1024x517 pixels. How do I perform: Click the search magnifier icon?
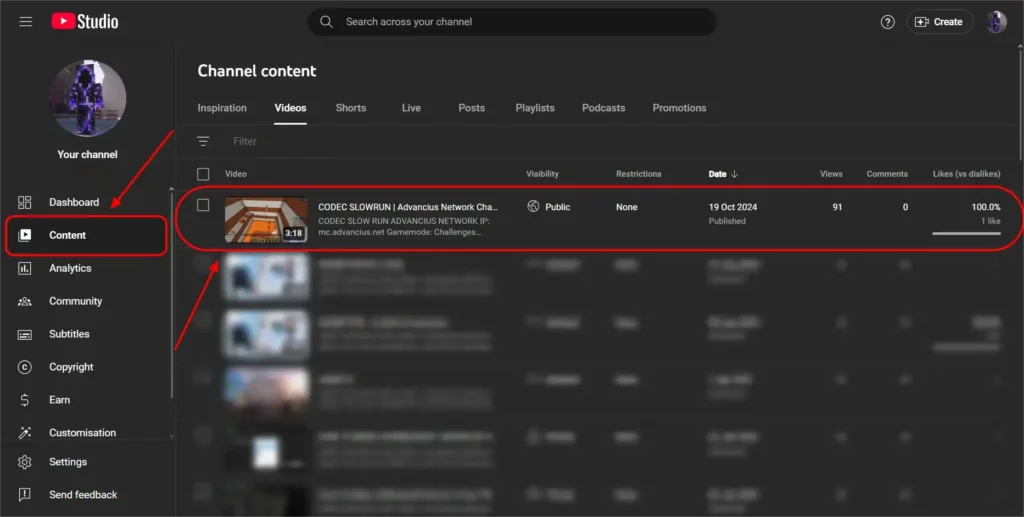(326, 22)
